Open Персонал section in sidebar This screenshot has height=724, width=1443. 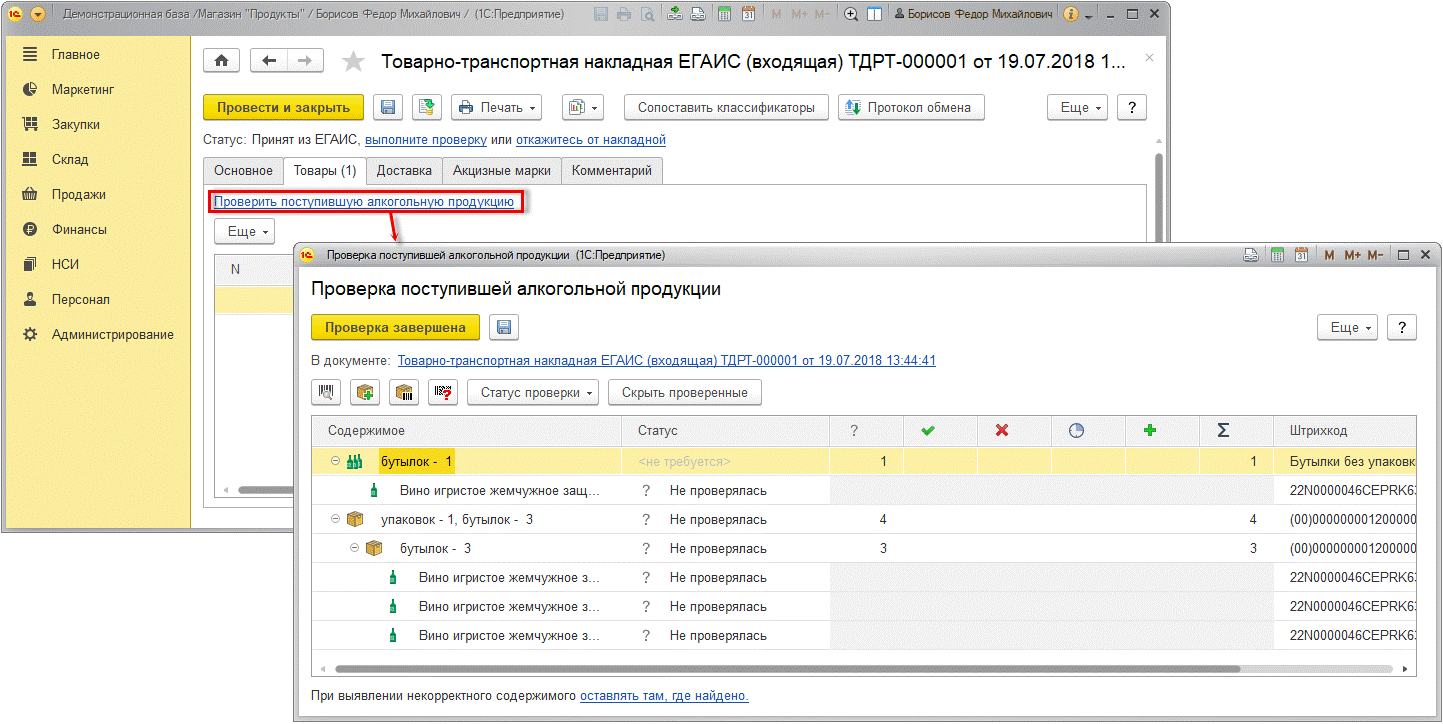coord(81,299)
